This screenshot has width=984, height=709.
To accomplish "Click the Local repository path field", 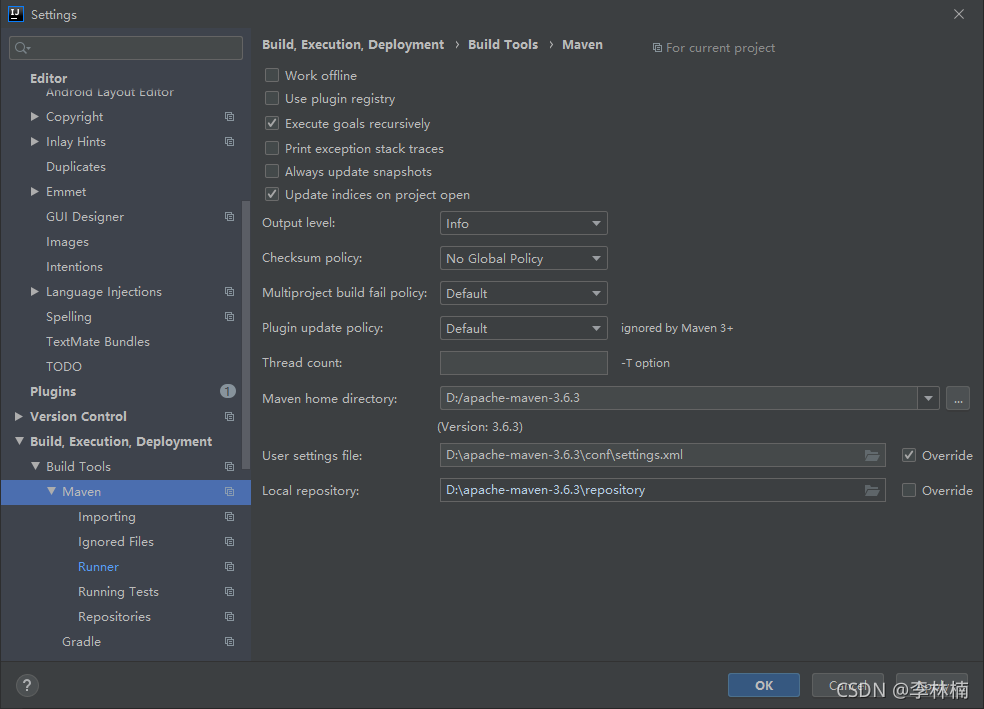I will coord(663,490).
